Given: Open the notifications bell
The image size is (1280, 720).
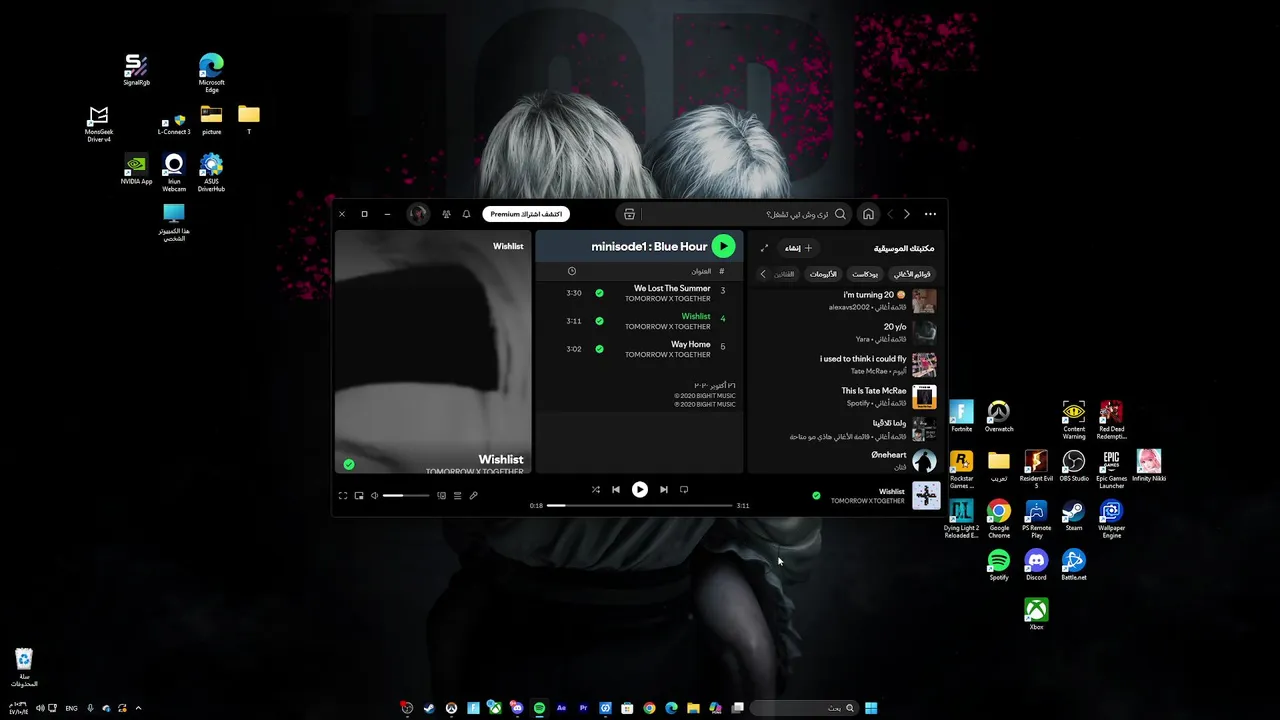Looking at the screenshot, I should point(466,214).
